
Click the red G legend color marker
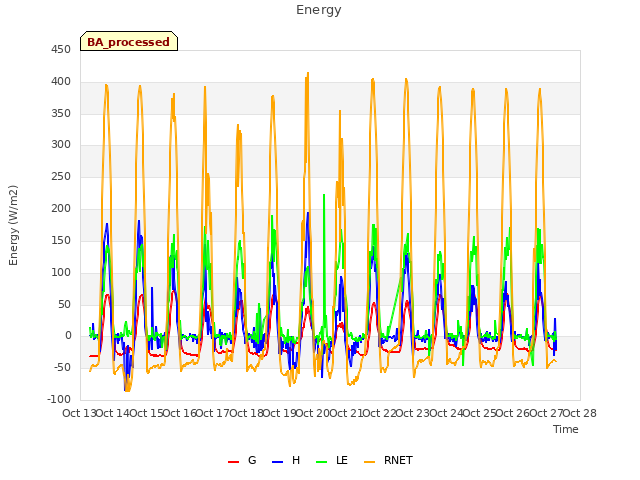[x=233, y=462]
